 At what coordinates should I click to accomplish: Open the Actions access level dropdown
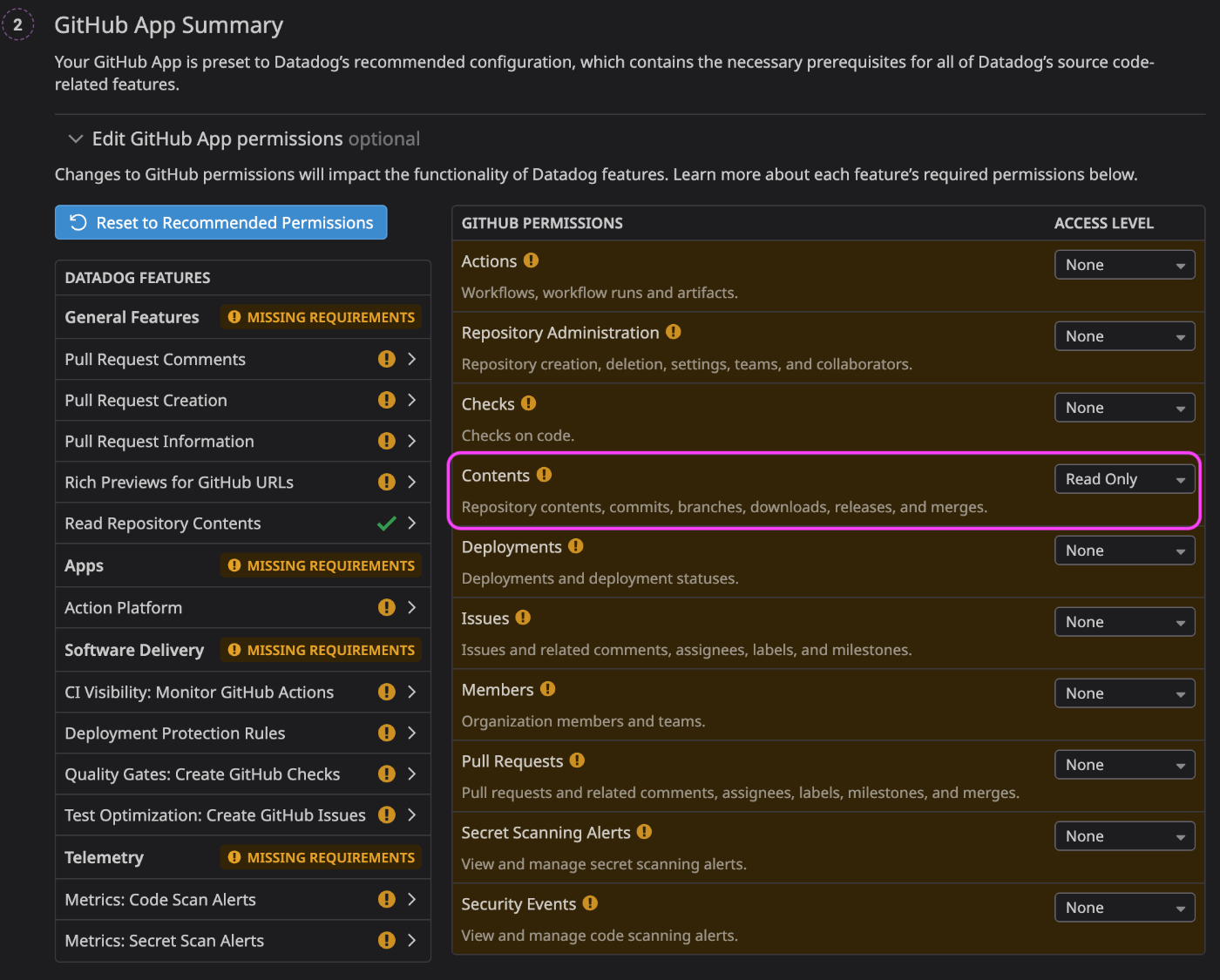point(1124,265)
